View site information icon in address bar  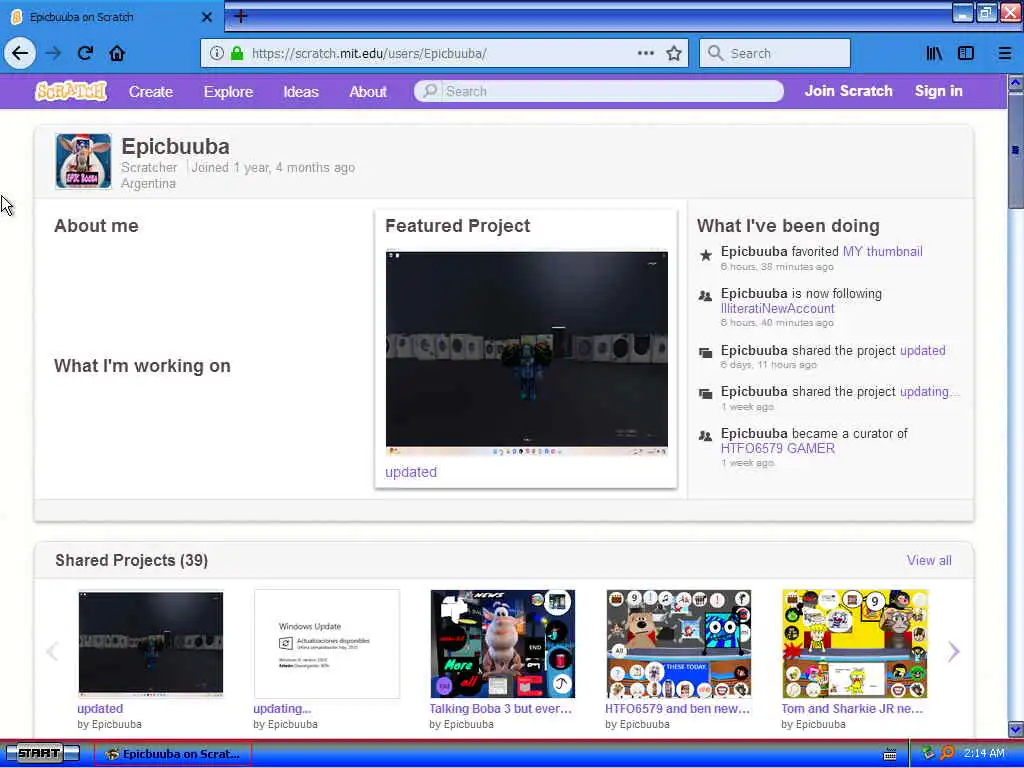(x=217, y=54)
